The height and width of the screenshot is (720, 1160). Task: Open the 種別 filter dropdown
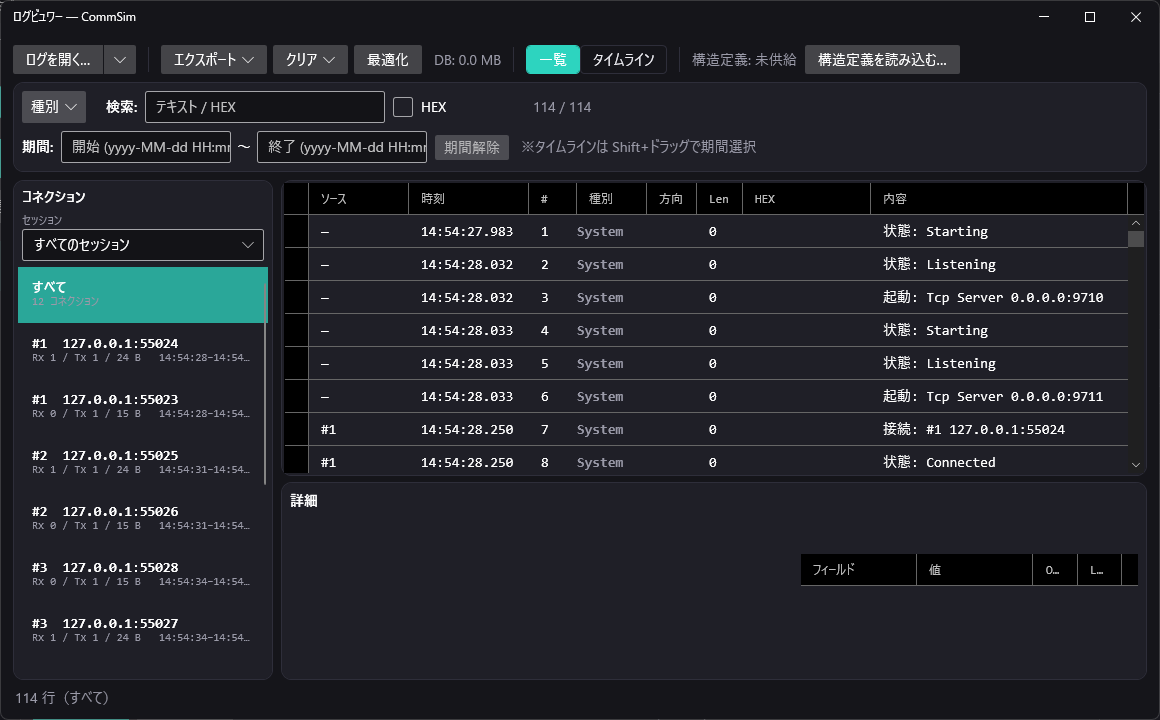[54, 107]
